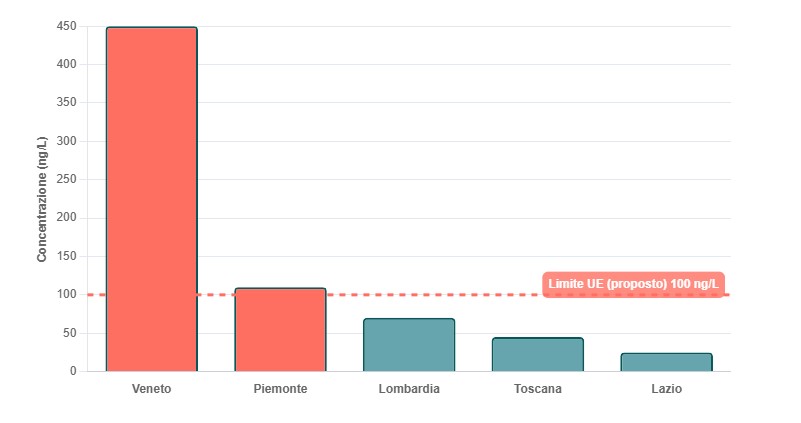801x423 pixels.
Task: Click the 400 y-axis tick label
Action: pyautogui.click(x=67, y=65)
